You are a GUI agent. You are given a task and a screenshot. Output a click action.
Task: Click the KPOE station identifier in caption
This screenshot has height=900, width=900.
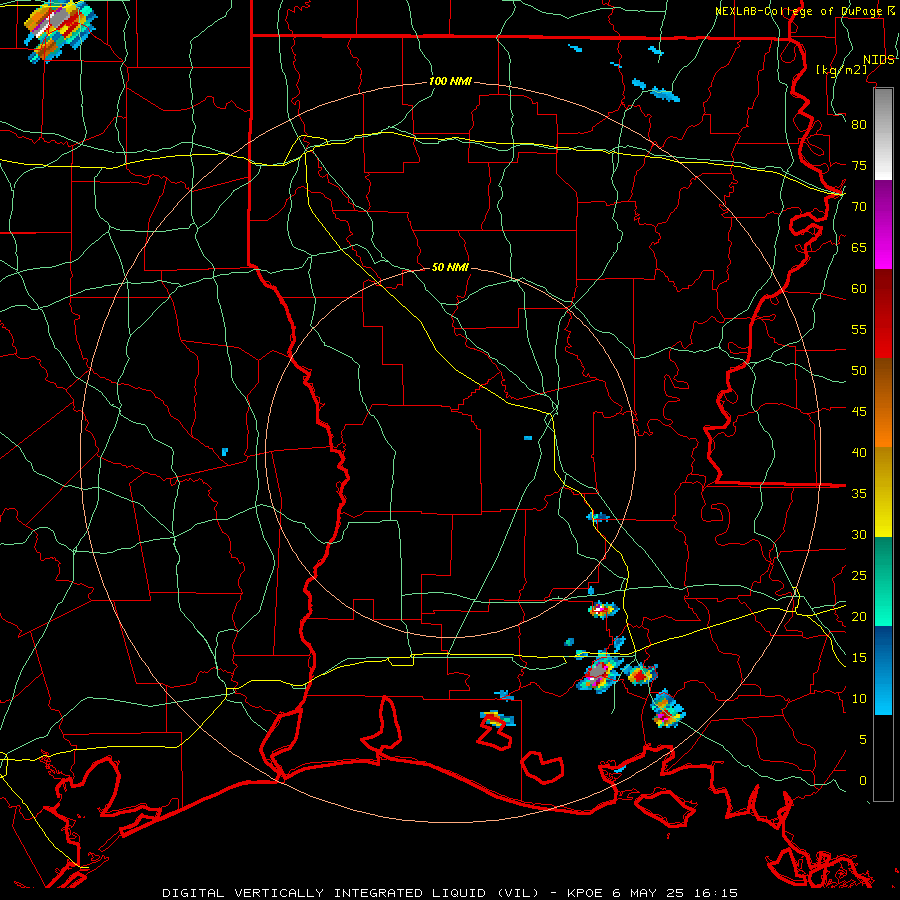point(586,893)
